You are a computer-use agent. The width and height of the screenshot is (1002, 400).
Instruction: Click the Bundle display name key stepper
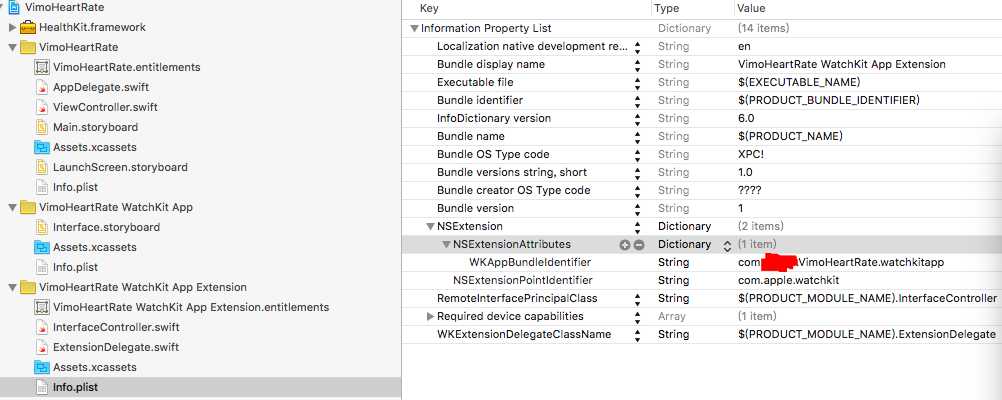point(637,65)
